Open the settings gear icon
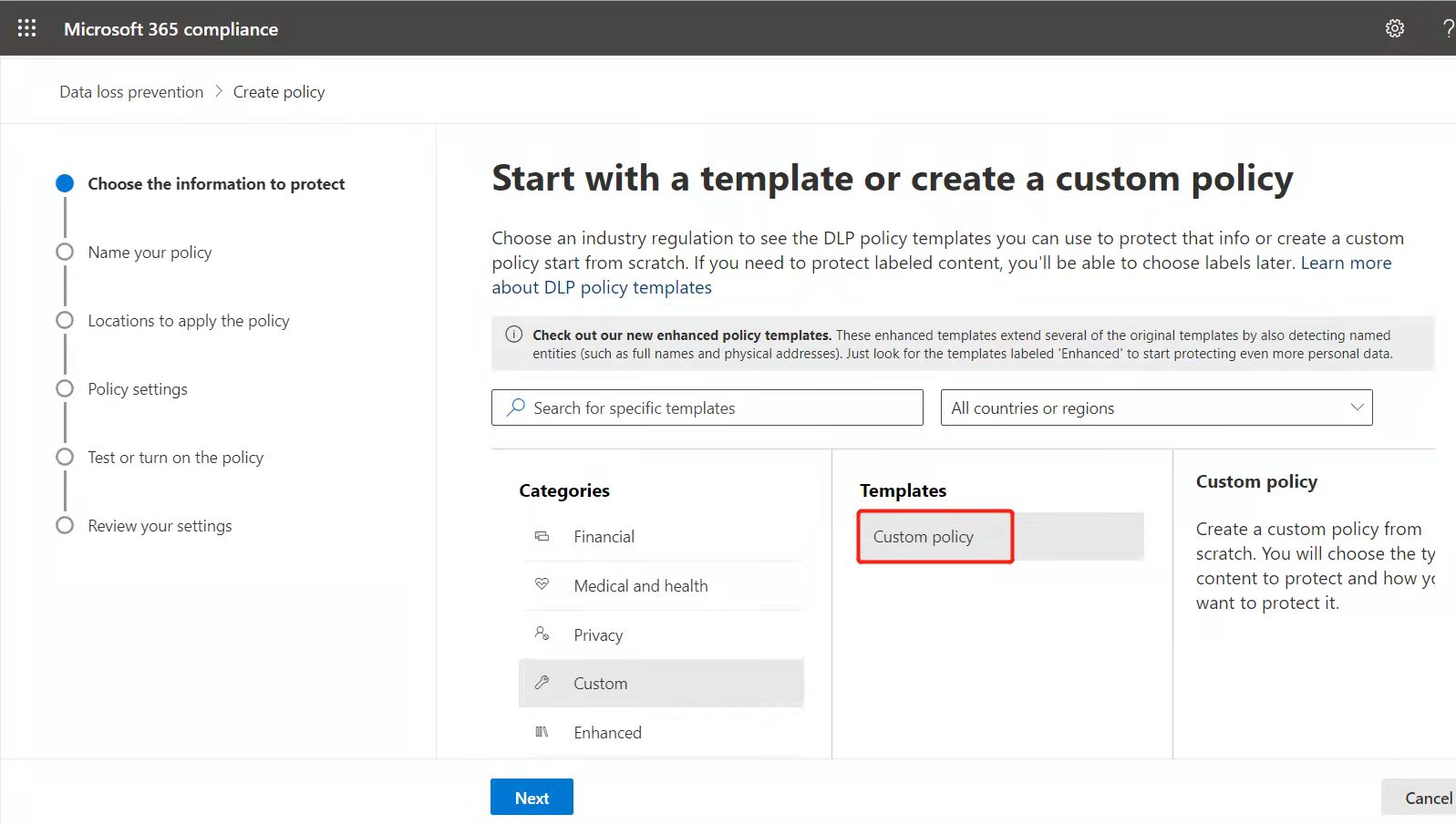 [x=1394, y=28]
